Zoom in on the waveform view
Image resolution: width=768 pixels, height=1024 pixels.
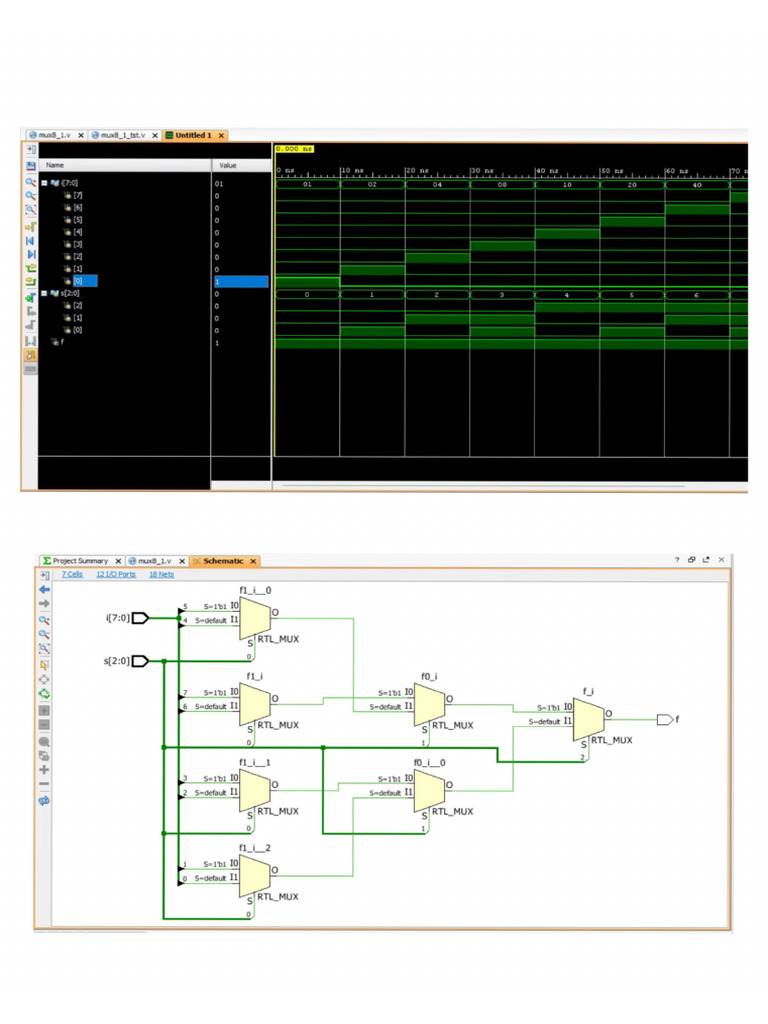click(x=31, y=182)
